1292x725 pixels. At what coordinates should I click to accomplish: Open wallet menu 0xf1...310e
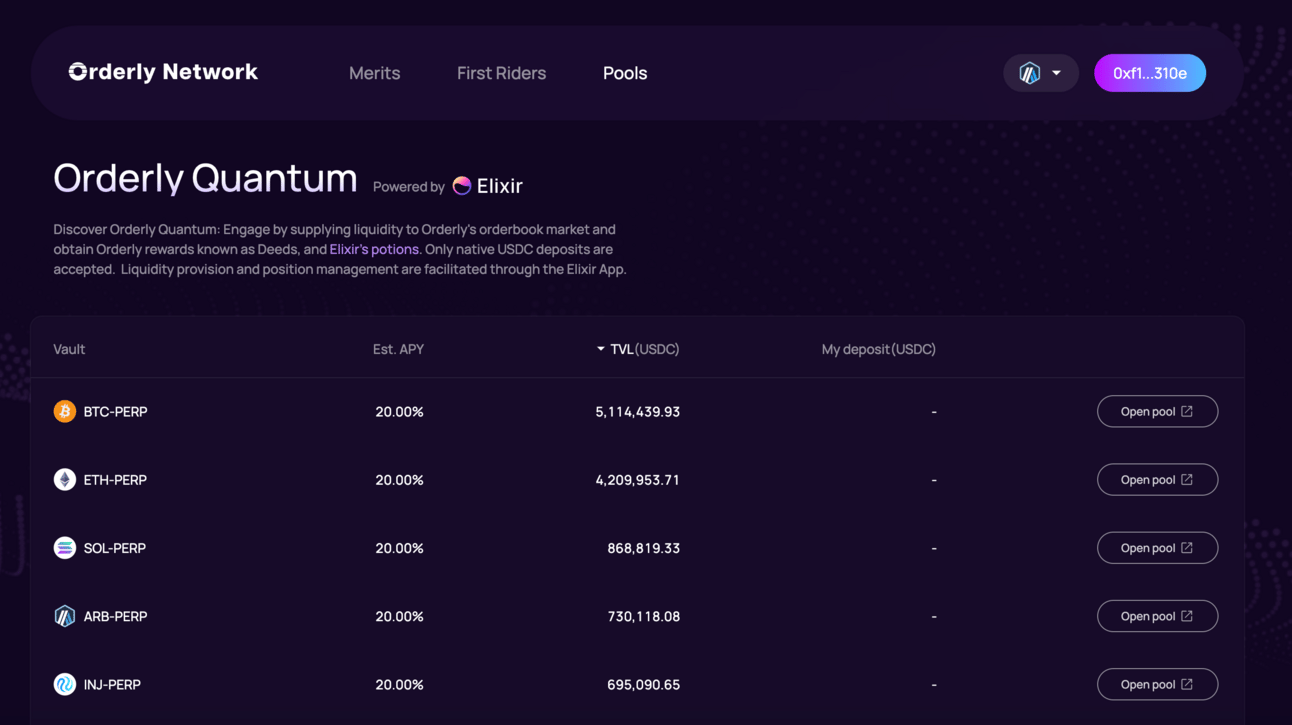click(x=1149, y=73)
